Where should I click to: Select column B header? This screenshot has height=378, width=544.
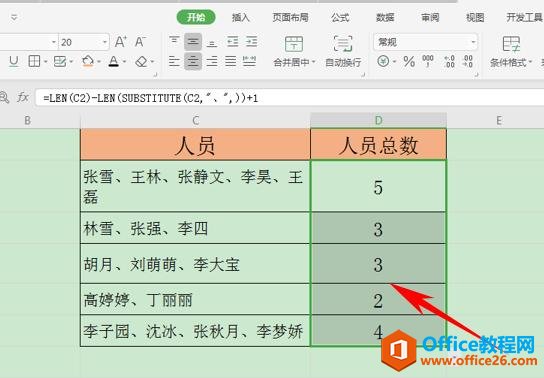click(28, 121)
